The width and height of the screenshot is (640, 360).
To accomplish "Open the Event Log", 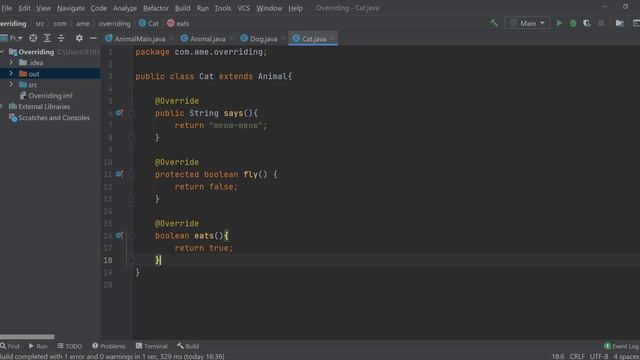I will pos(621,346).
